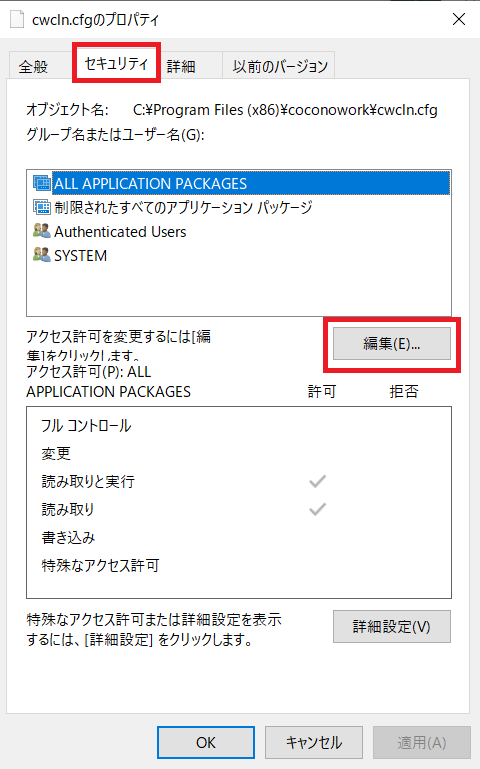Switch to the 全般 tab
The width and height of the screenshot is (480, 769).
point(34,66)
